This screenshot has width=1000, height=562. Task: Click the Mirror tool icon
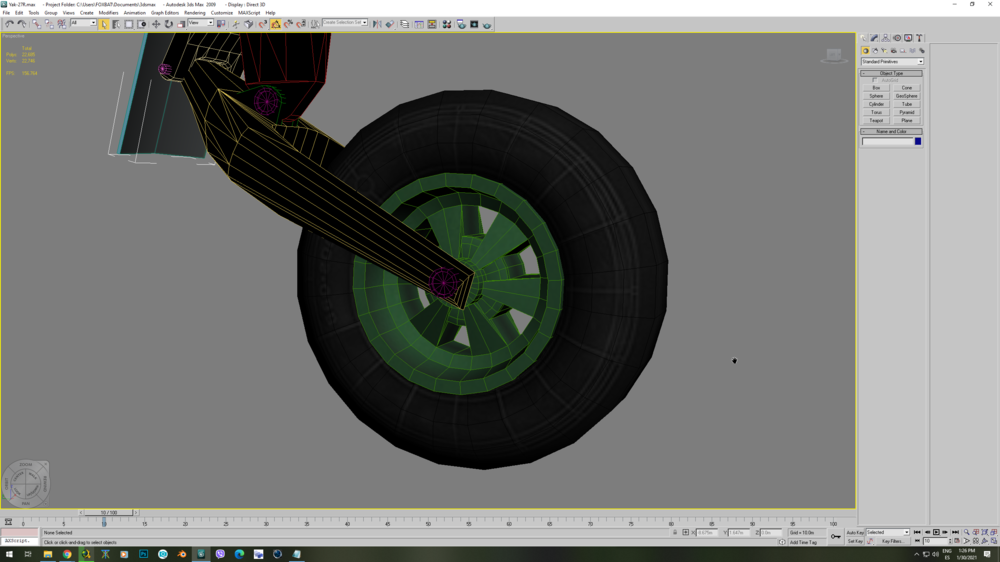377,24
